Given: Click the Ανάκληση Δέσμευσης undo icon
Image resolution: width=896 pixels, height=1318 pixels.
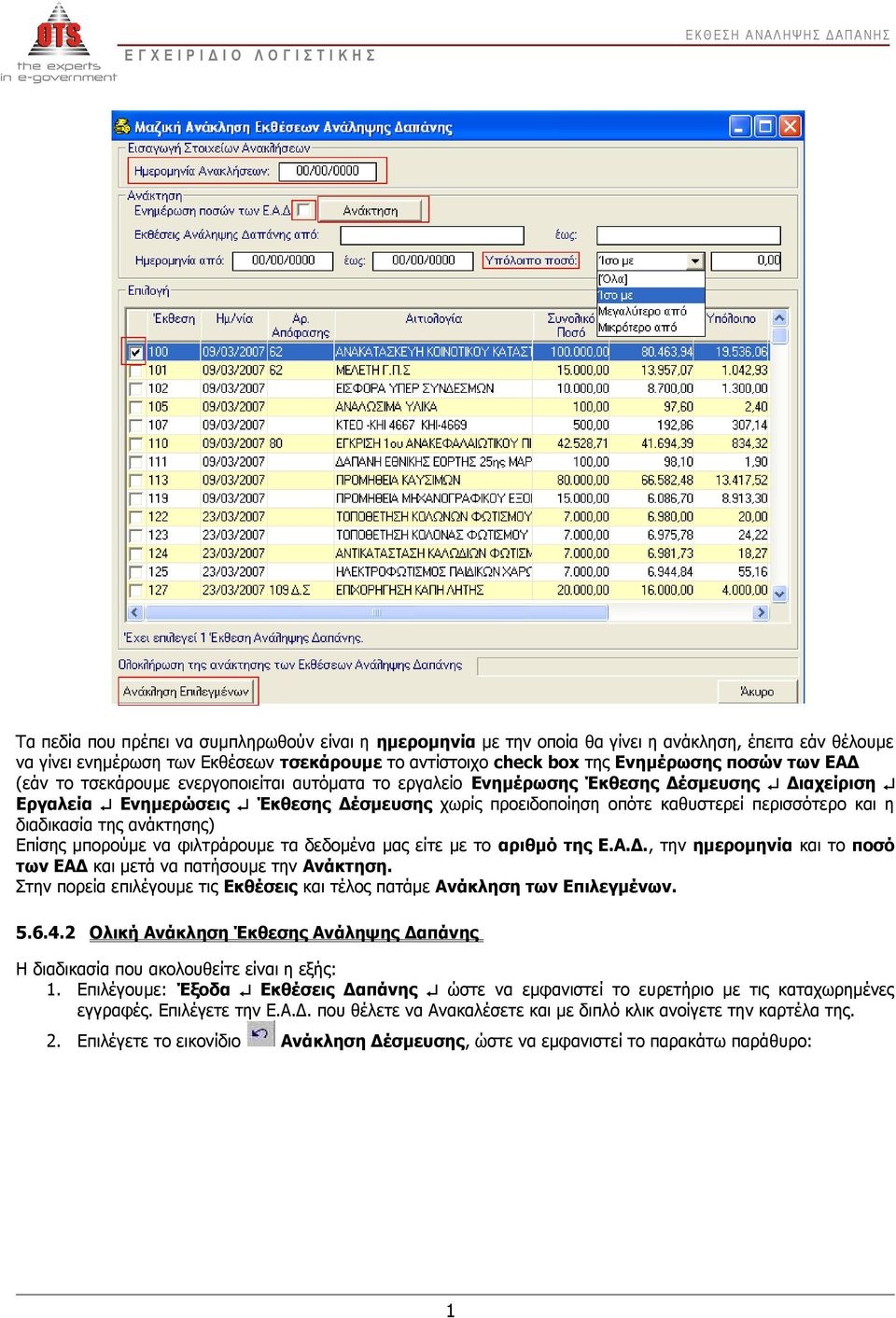Looking at the screenshot, I should click(260, 1034).
